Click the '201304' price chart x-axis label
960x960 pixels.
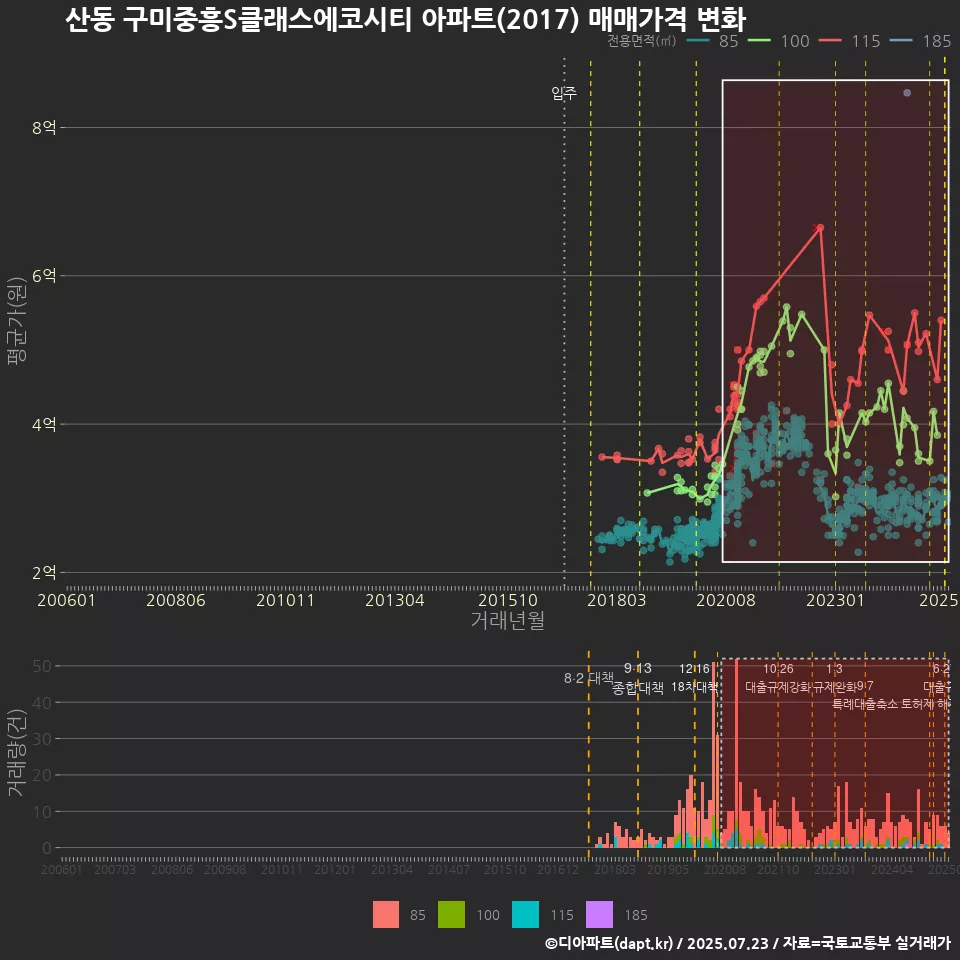pos(395,600)
